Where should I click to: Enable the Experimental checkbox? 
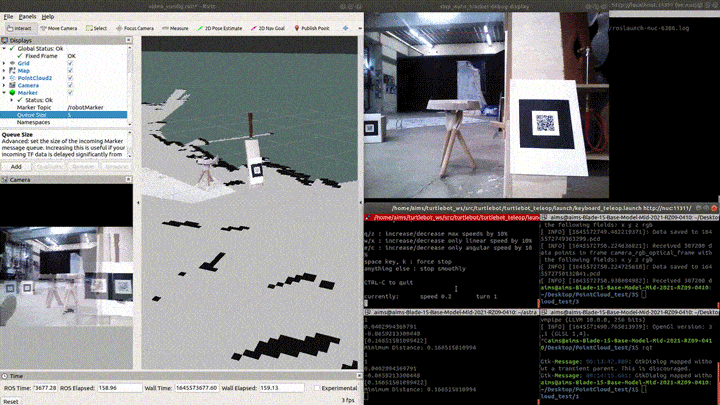314,386
